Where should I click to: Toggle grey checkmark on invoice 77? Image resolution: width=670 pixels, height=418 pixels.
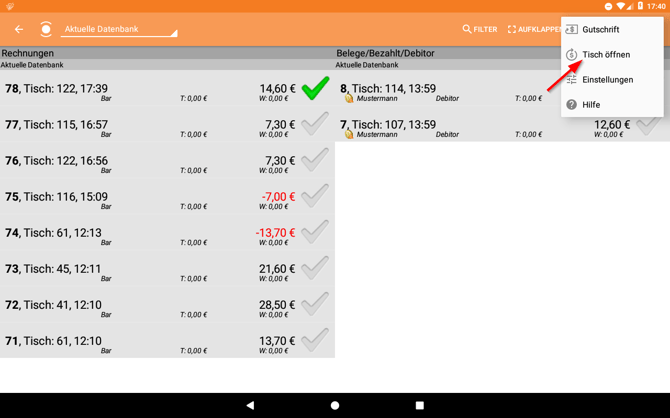pos(315,124)
